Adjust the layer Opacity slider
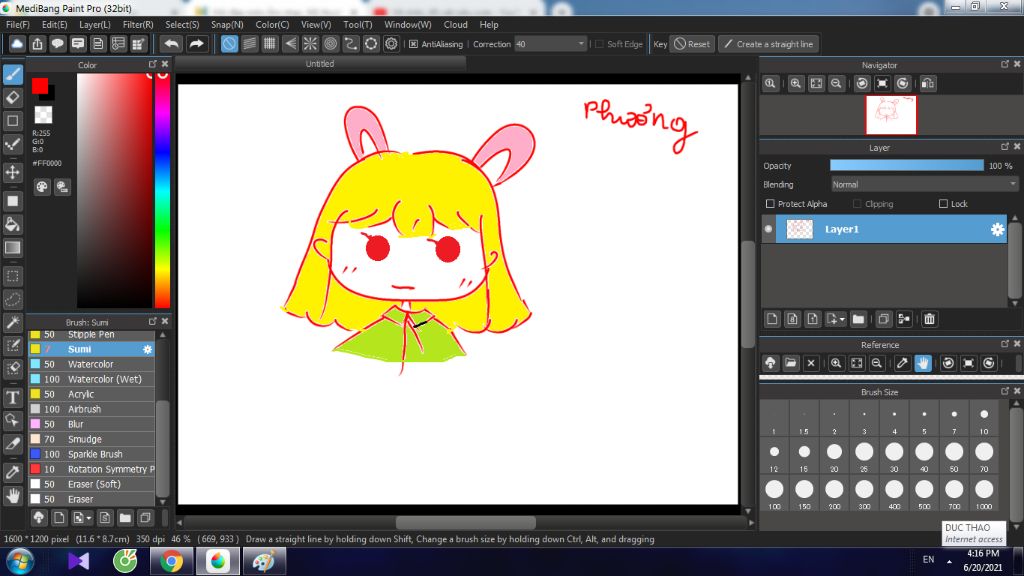 click(x=906, y=166)
